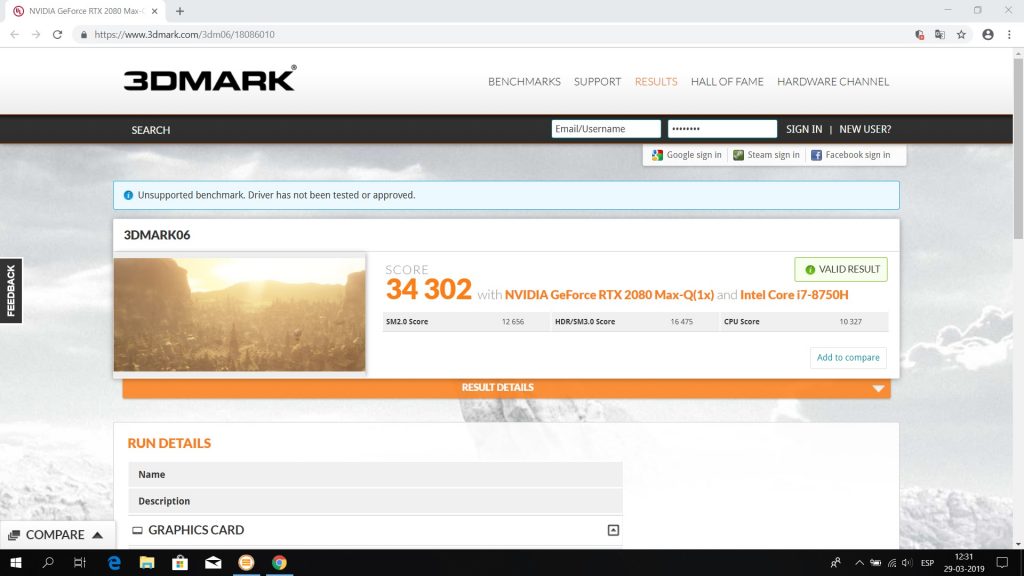Viewport: 1024px width, 576px height.
Task: Open Microsoft Edge from the taskbar
Action: tap(114, 563)
